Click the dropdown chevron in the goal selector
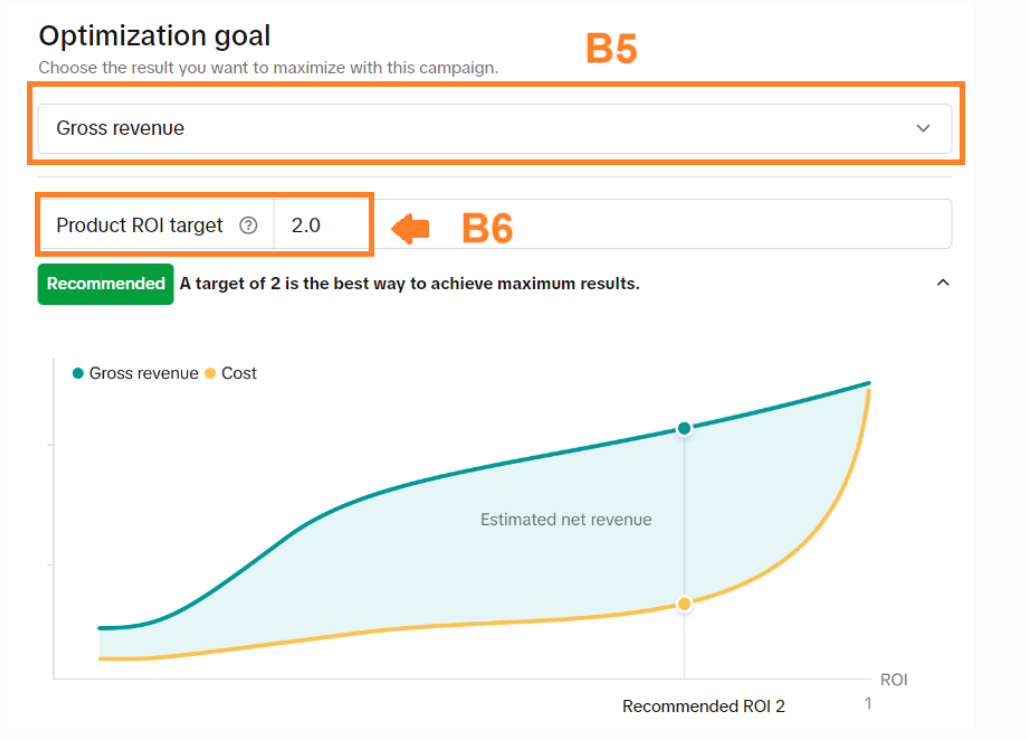This screenshot has width=1028, height=739. [x=923, y=128]
